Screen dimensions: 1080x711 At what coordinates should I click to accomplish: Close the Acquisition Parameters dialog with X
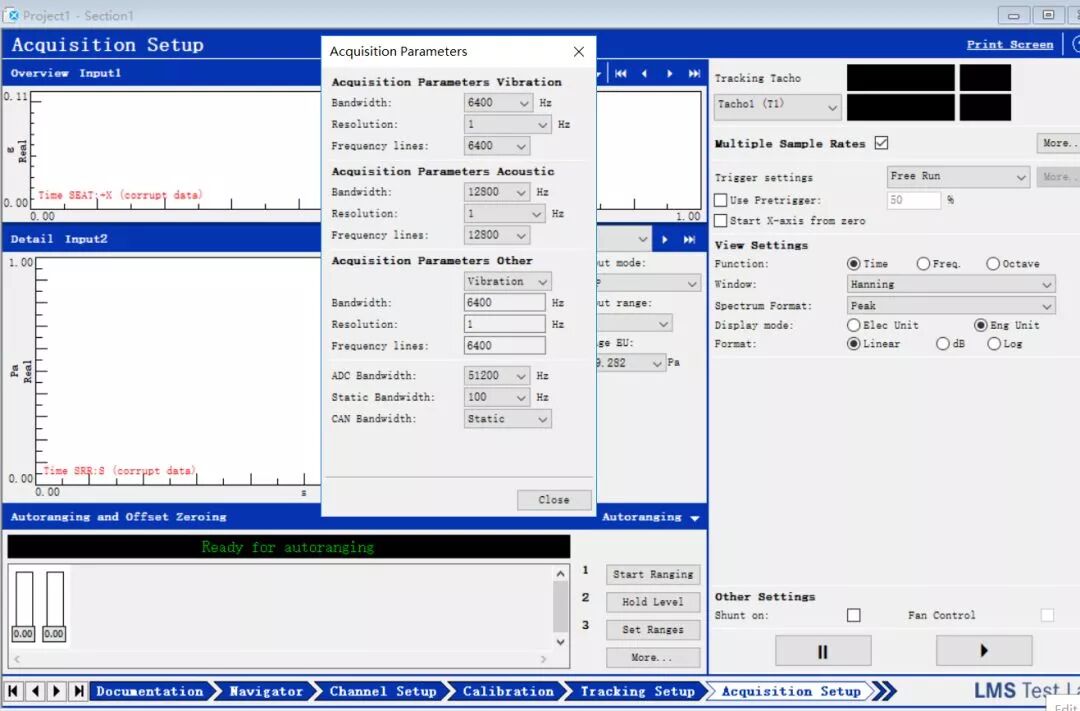point(579,52)
